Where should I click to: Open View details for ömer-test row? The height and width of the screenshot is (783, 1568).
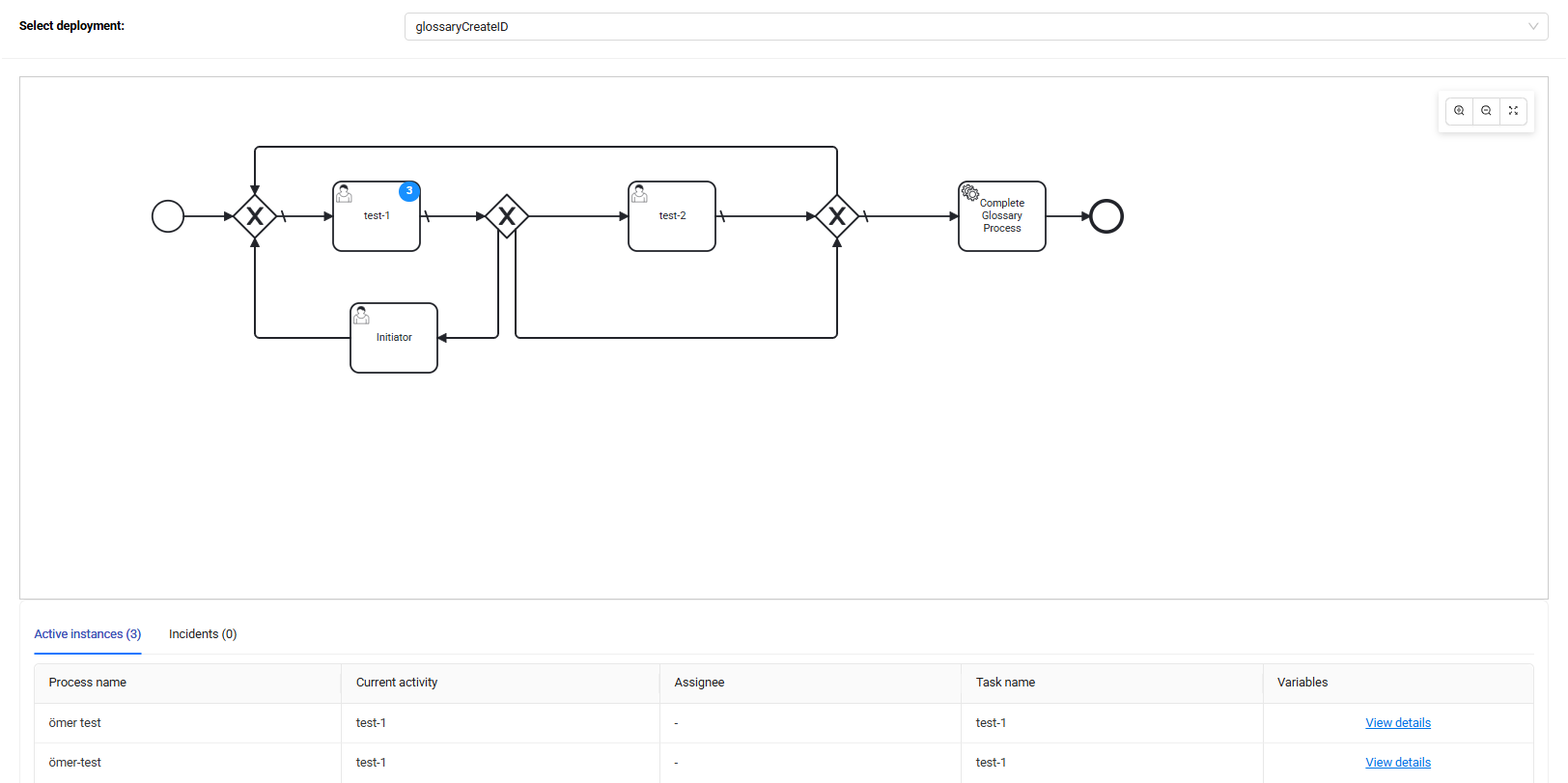[x=1397, y=763]
